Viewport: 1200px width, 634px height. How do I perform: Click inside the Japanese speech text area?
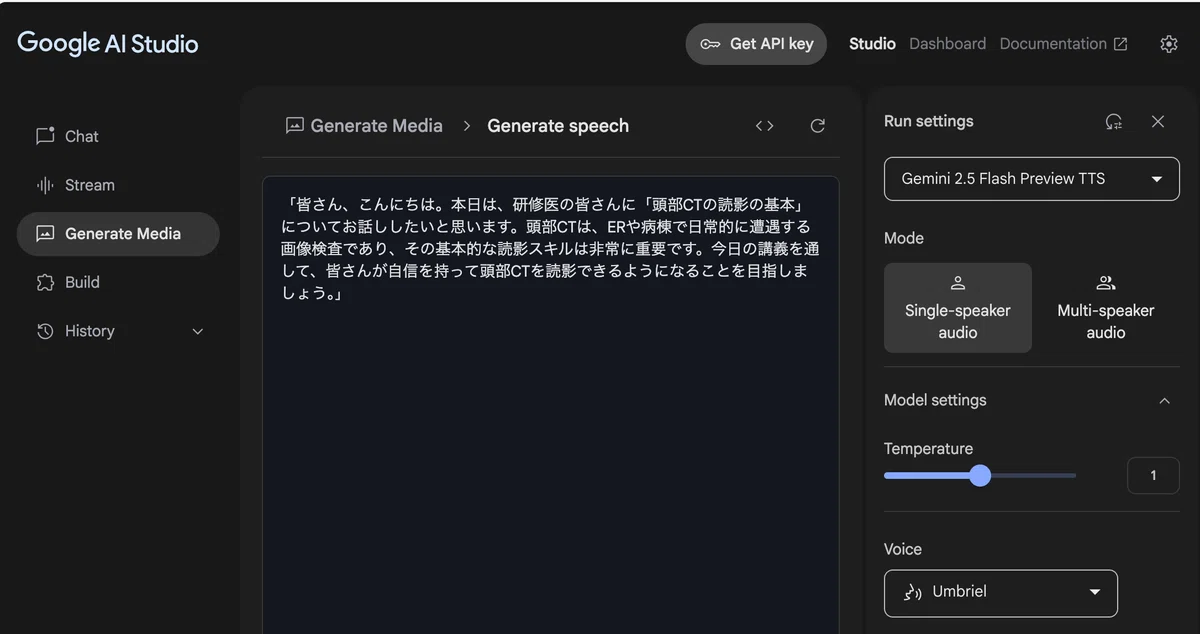(x=551, y=405)
